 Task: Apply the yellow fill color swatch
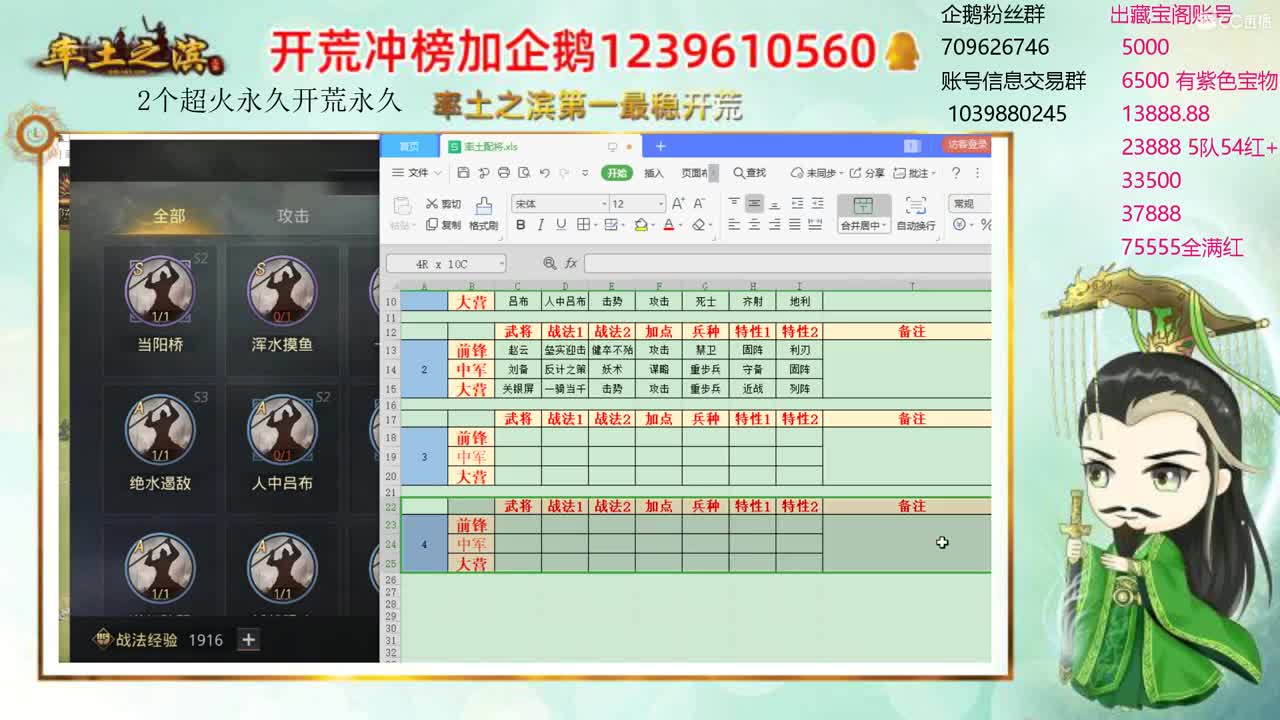point(641,224)
